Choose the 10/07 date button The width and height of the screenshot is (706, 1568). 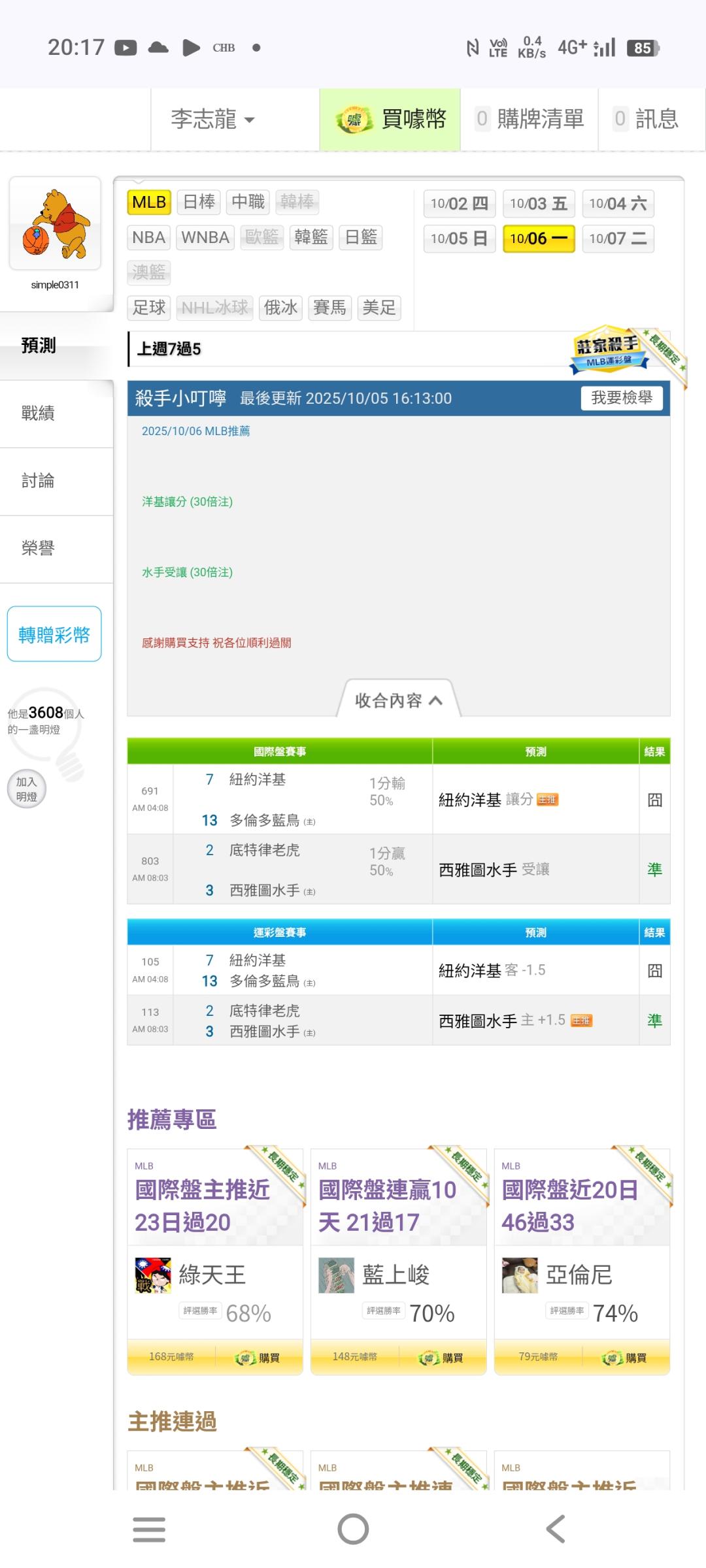click(618, 238)
